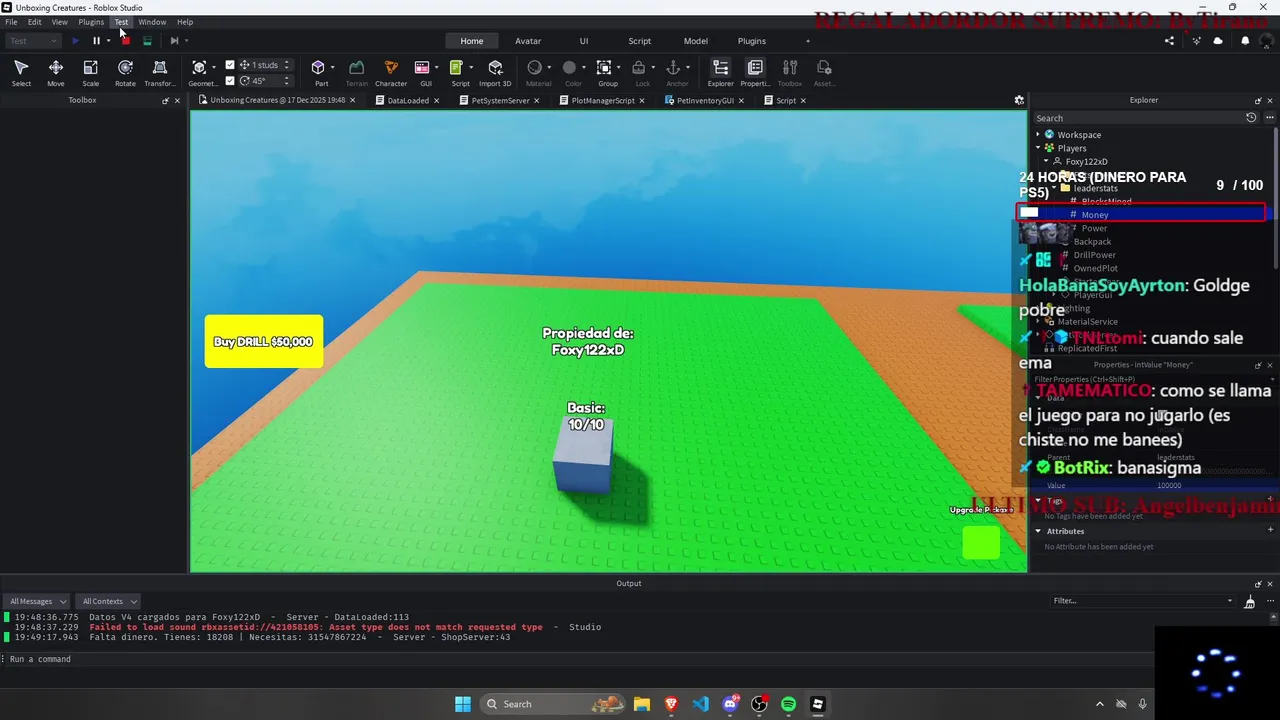Image resolution: width=1280 pixels, height=720 pixels.
Task: Open viewport settings gear icon
Action: tap(1019, 100)
